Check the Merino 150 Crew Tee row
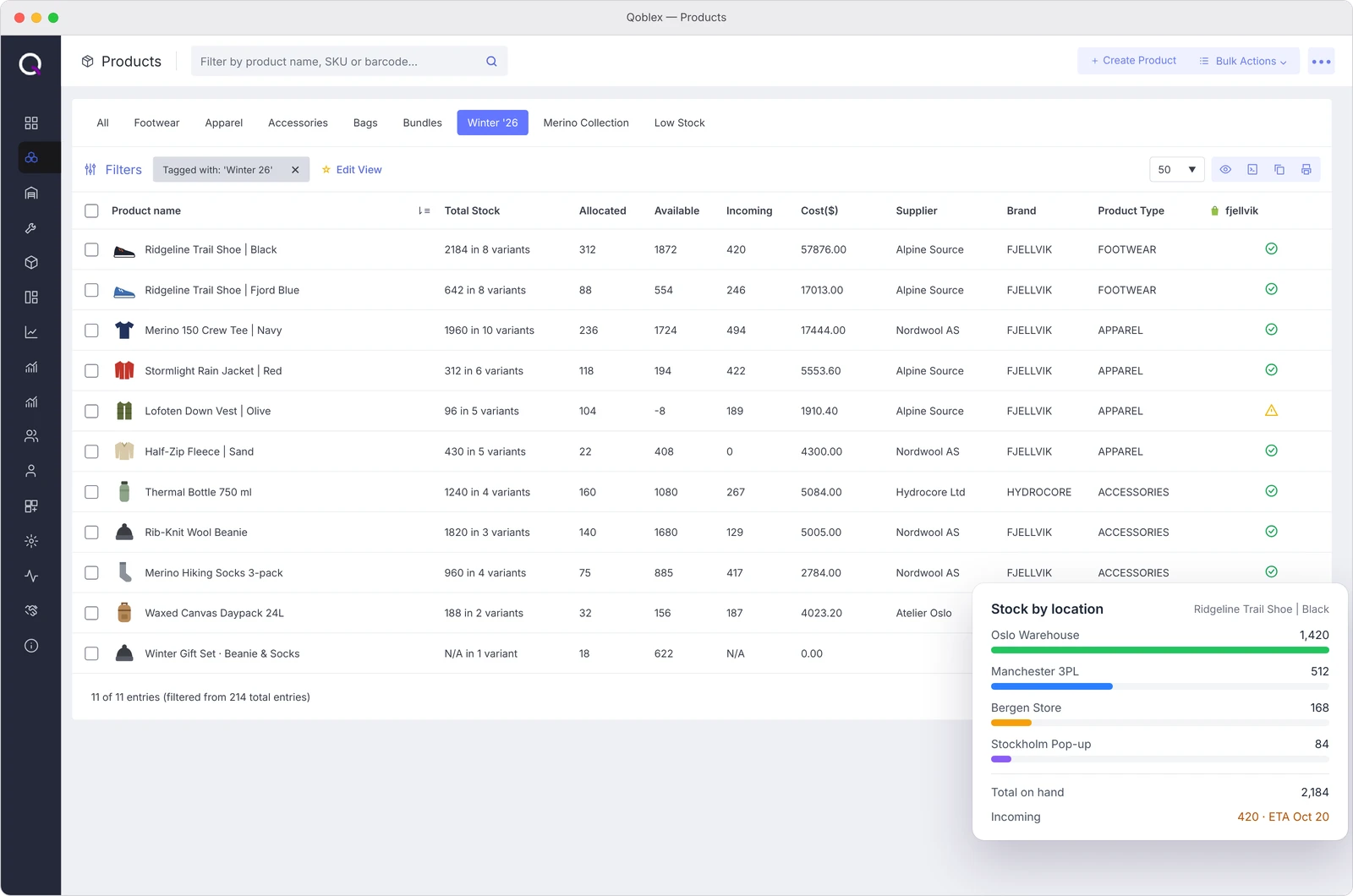 [91, 331]
